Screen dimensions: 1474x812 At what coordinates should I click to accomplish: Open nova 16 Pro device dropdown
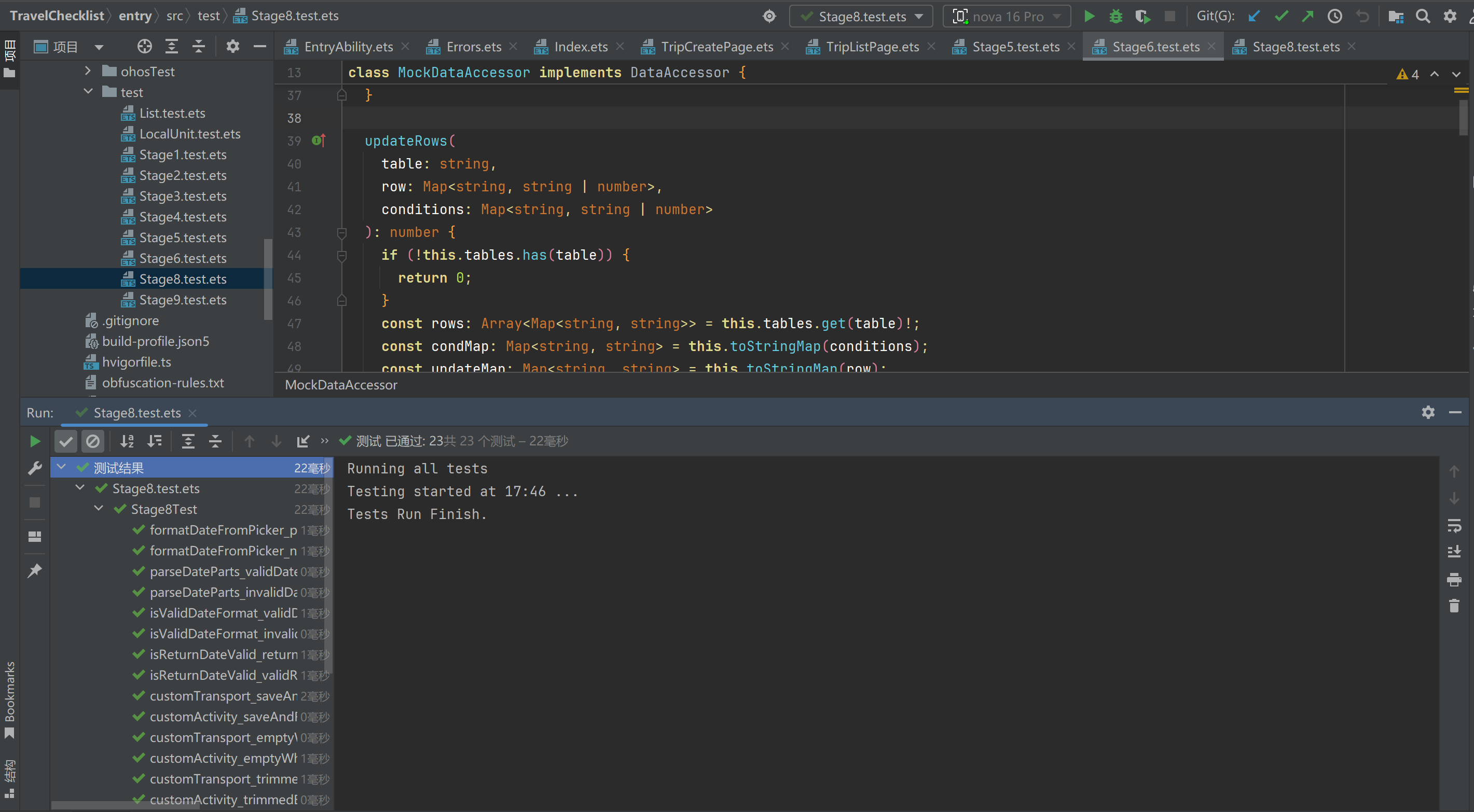[x=1007, y=16]
